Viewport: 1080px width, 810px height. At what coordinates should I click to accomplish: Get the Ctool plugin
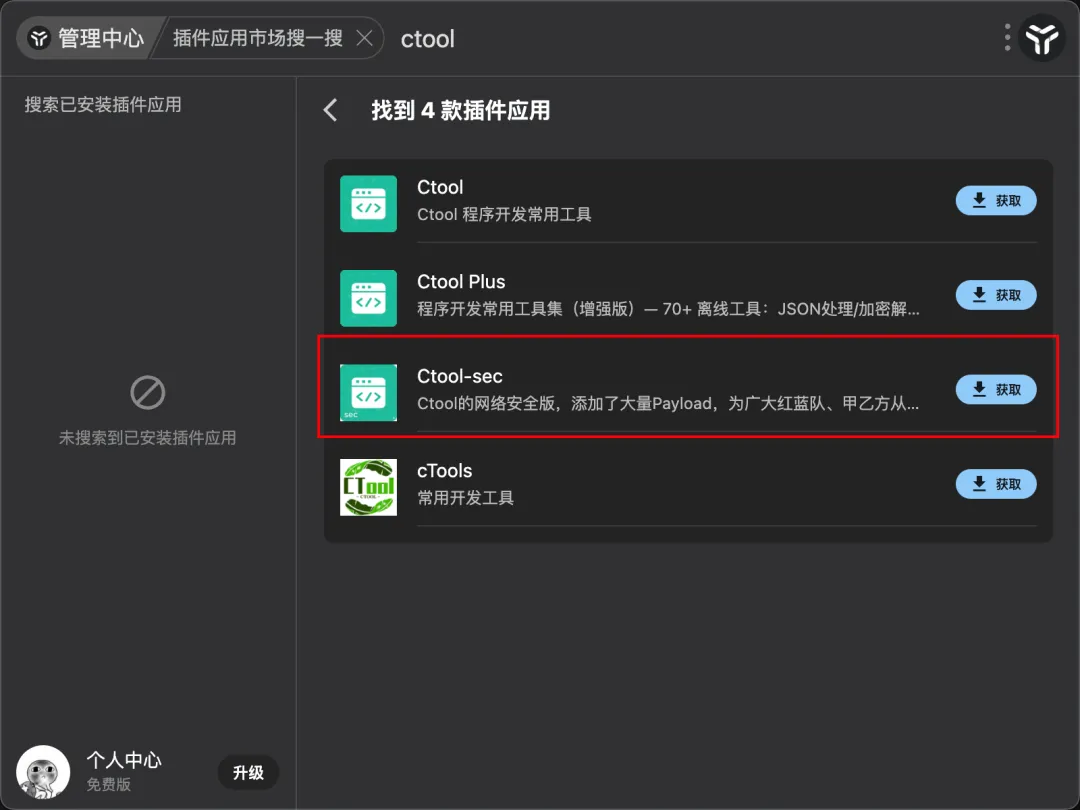(995, 200)
